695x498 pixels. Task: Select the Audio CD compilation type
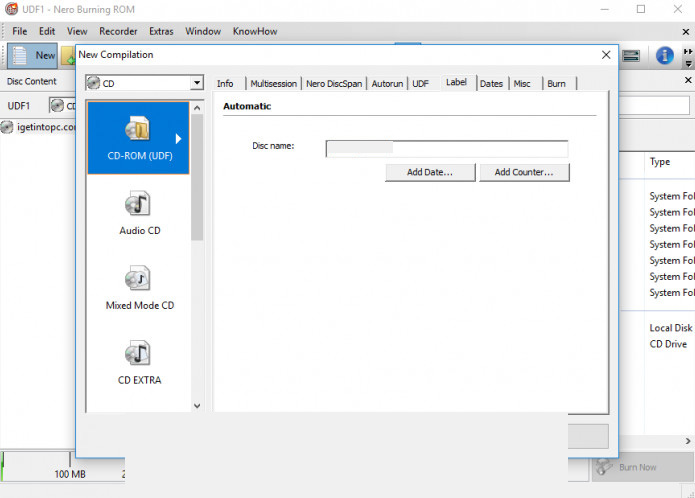pyautogui.click(x=140, y=213)
